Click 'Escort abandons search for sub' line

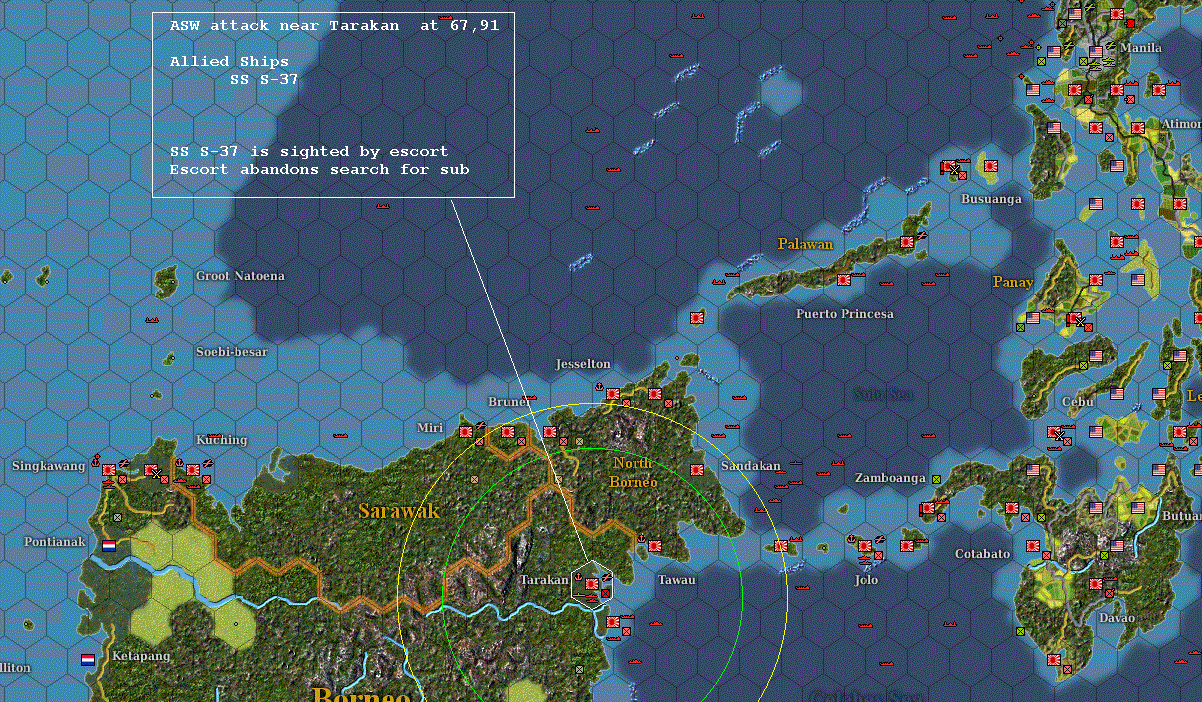pos(319,169)
